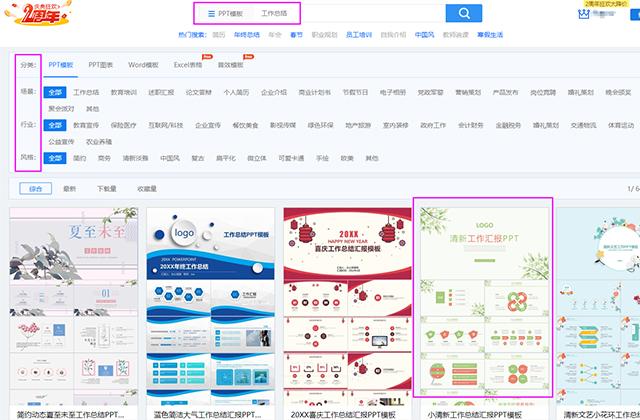Select the 互联网/科技 industry filter
Screen dimensions: 640x420
(x=166, y=125)
